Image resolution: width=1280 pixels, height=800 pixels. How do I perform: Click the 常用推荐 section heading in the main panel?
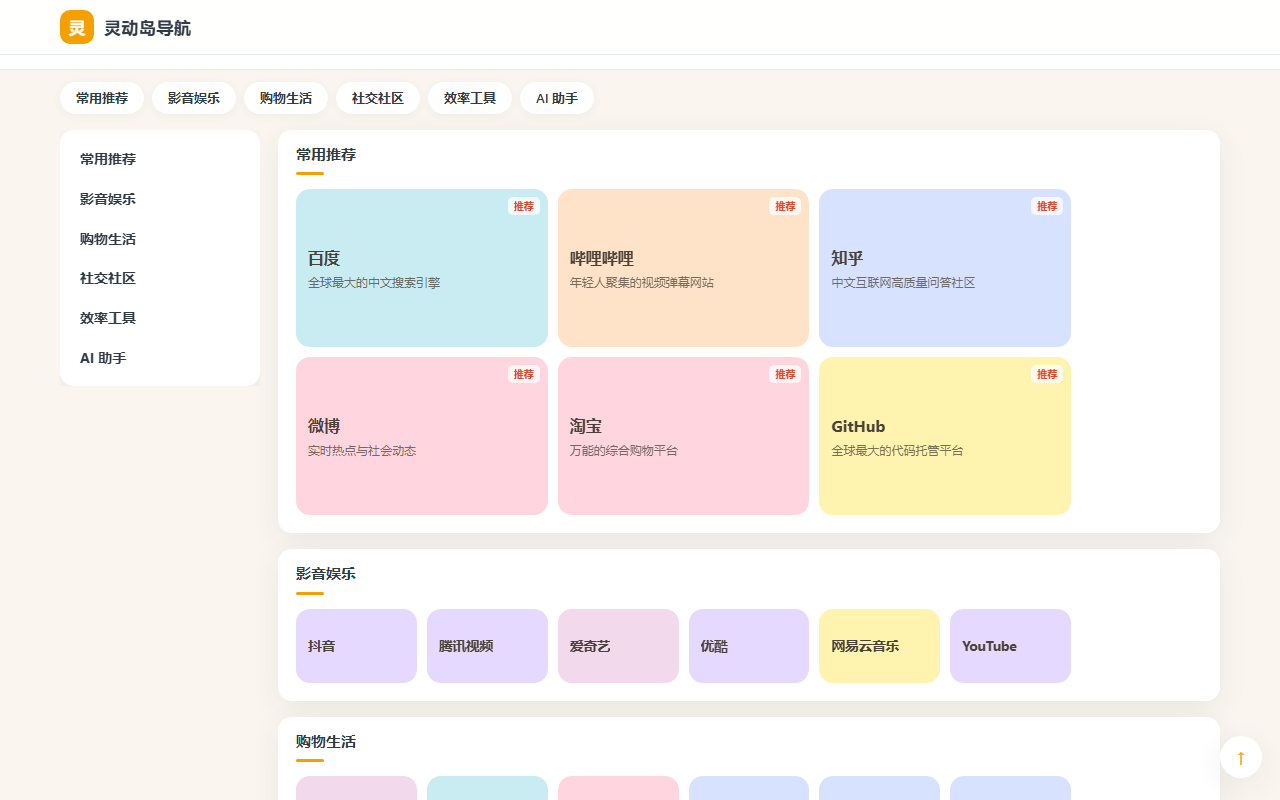tap(326, 155)
